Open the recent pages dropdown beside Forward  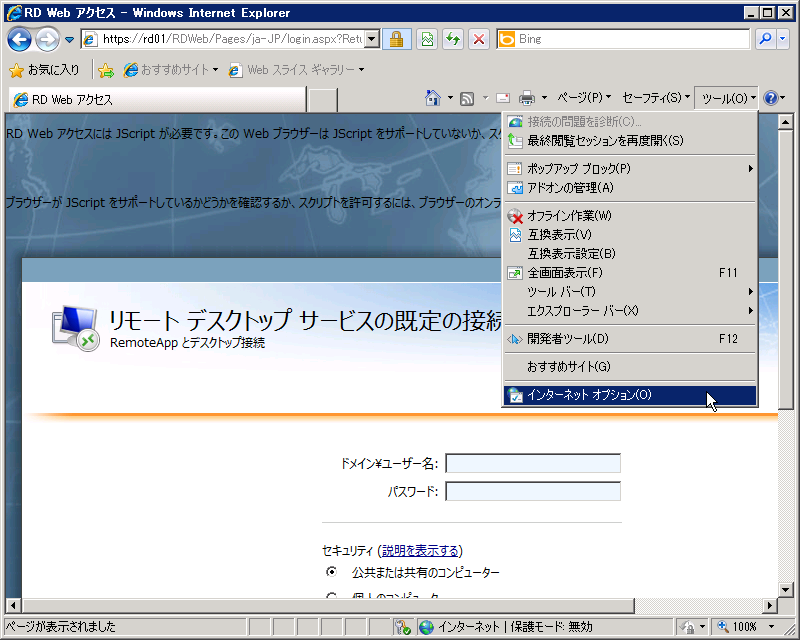pos(69,40)
